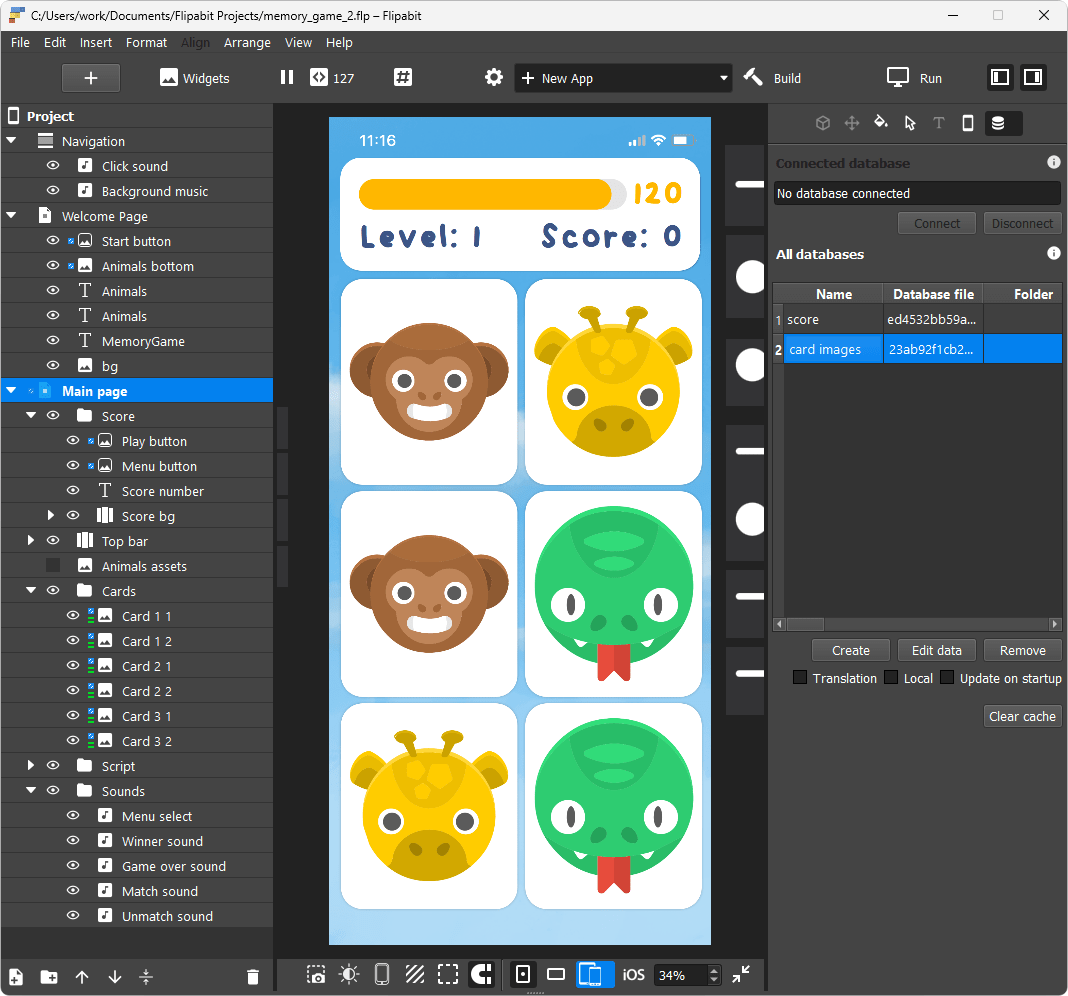Activate the paint bucket fill tool

[880, 123]
